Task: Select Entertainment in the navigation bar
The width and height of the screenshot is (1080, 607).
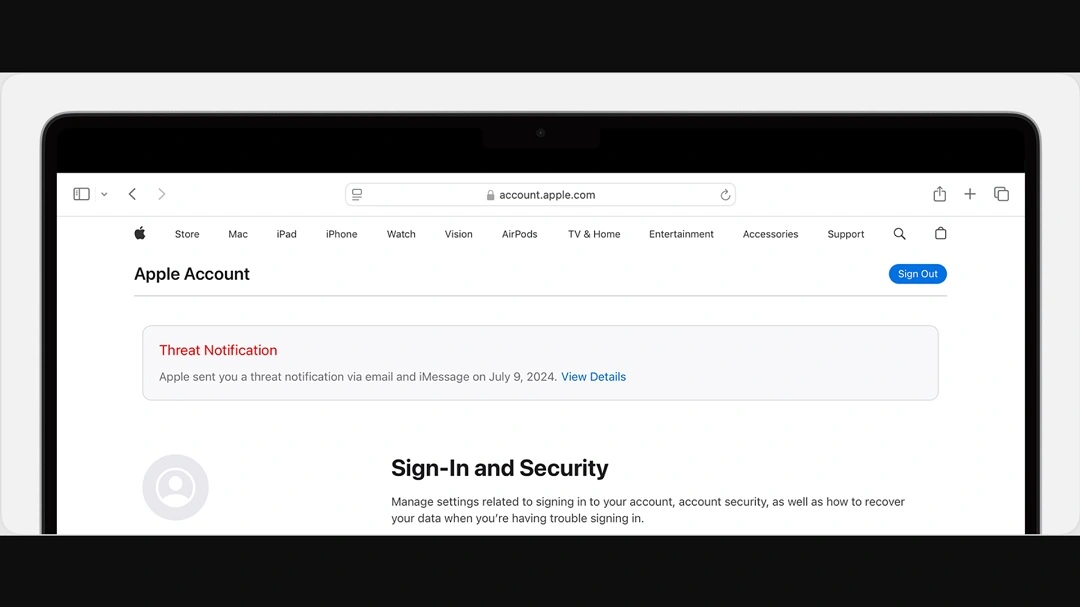Action: [x=681, y=233]
